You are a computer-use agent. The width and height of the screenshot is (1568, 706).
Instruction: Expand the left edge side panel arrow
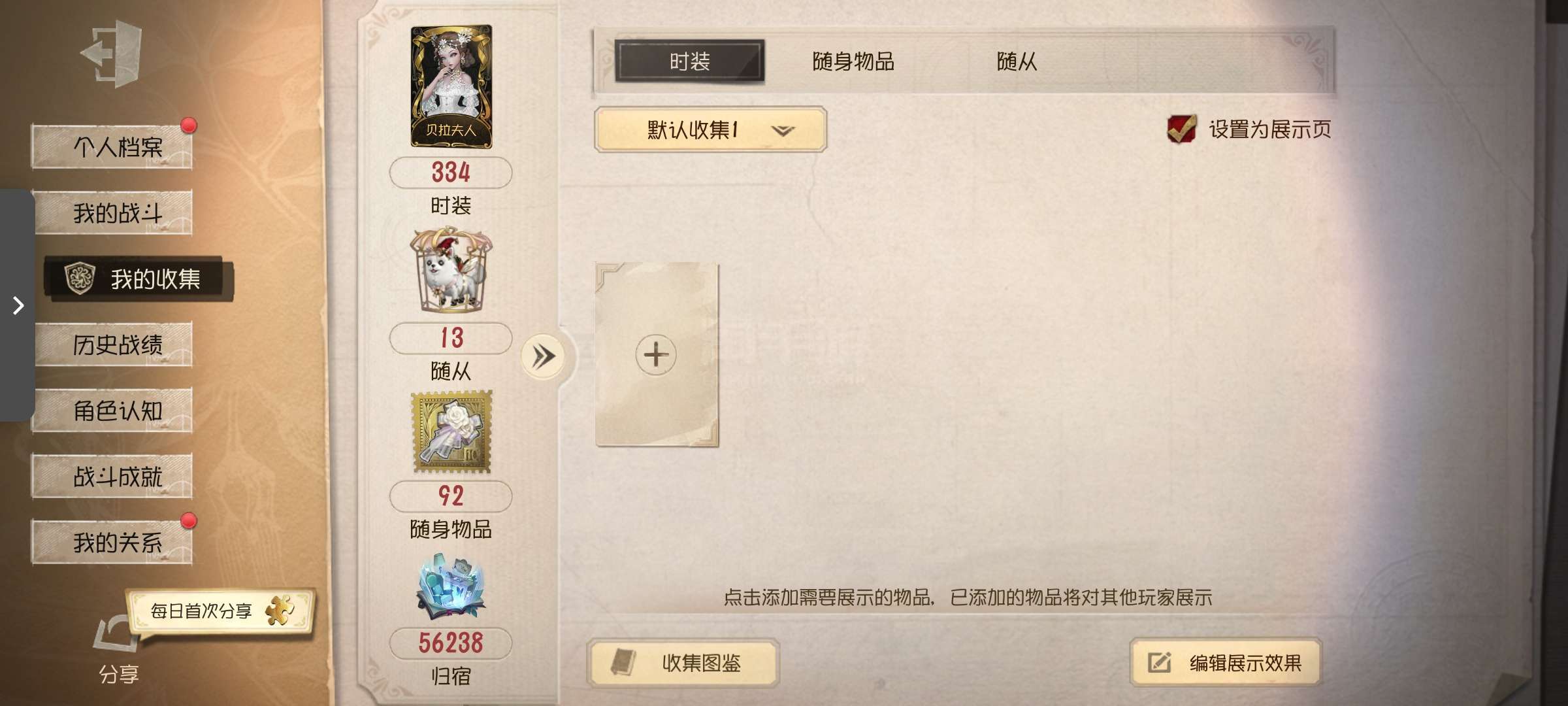[18, 305]
